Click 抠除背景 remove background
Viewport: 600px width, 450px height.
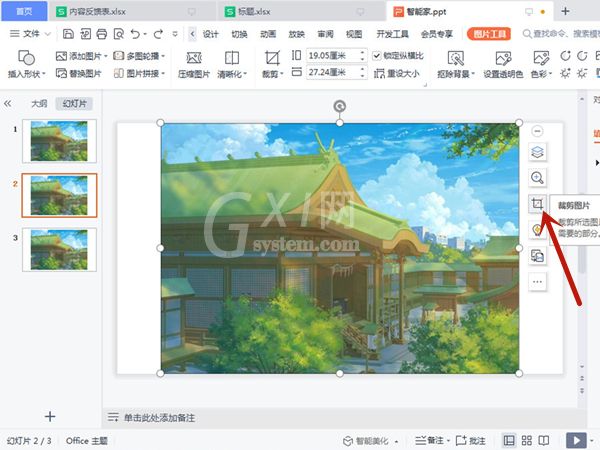(x=455, y=64)
